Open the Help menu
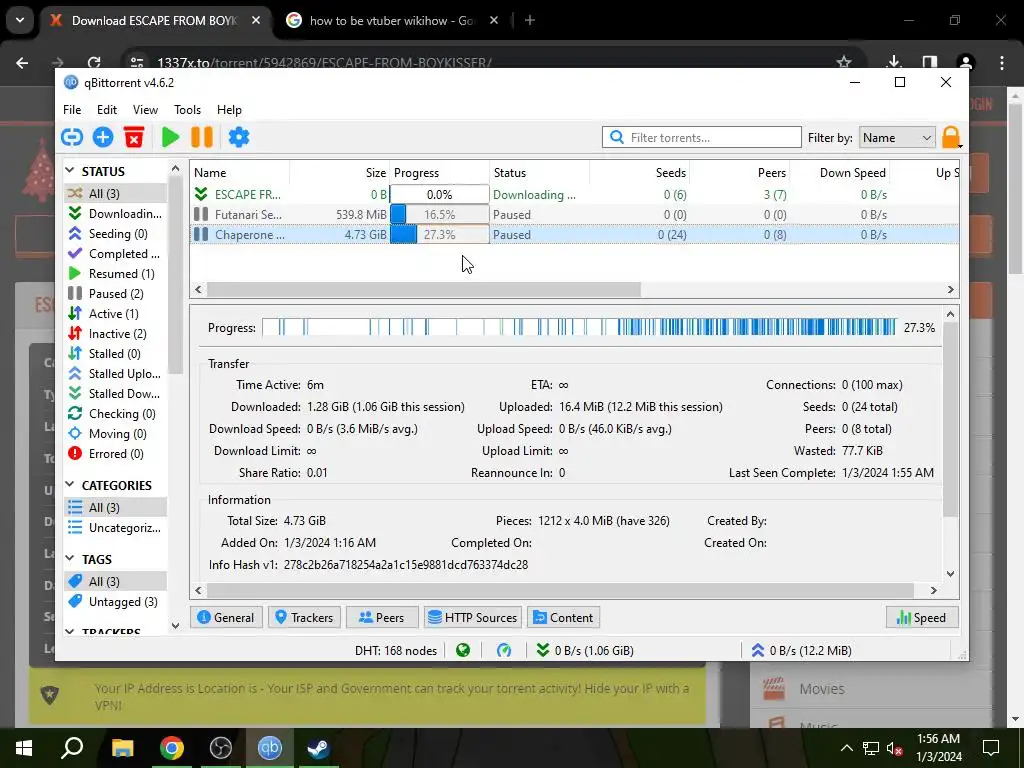Viewport: 1024px width, 768px height. click(229, 110)
